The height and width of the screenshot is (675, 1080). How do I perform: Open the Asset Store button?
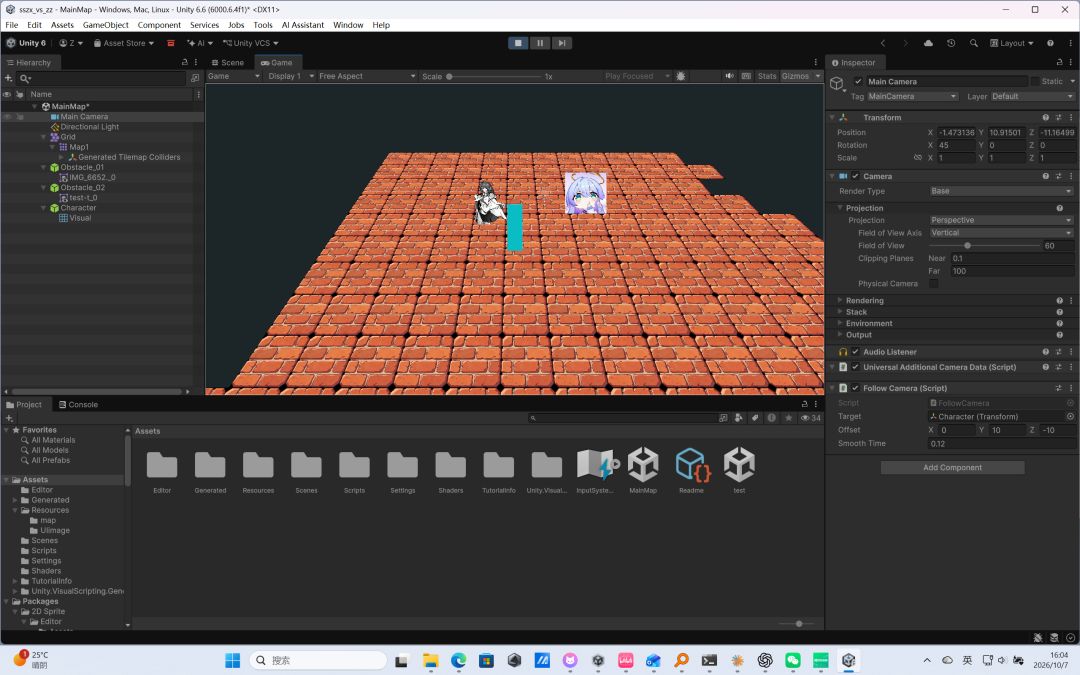(124, 43)
